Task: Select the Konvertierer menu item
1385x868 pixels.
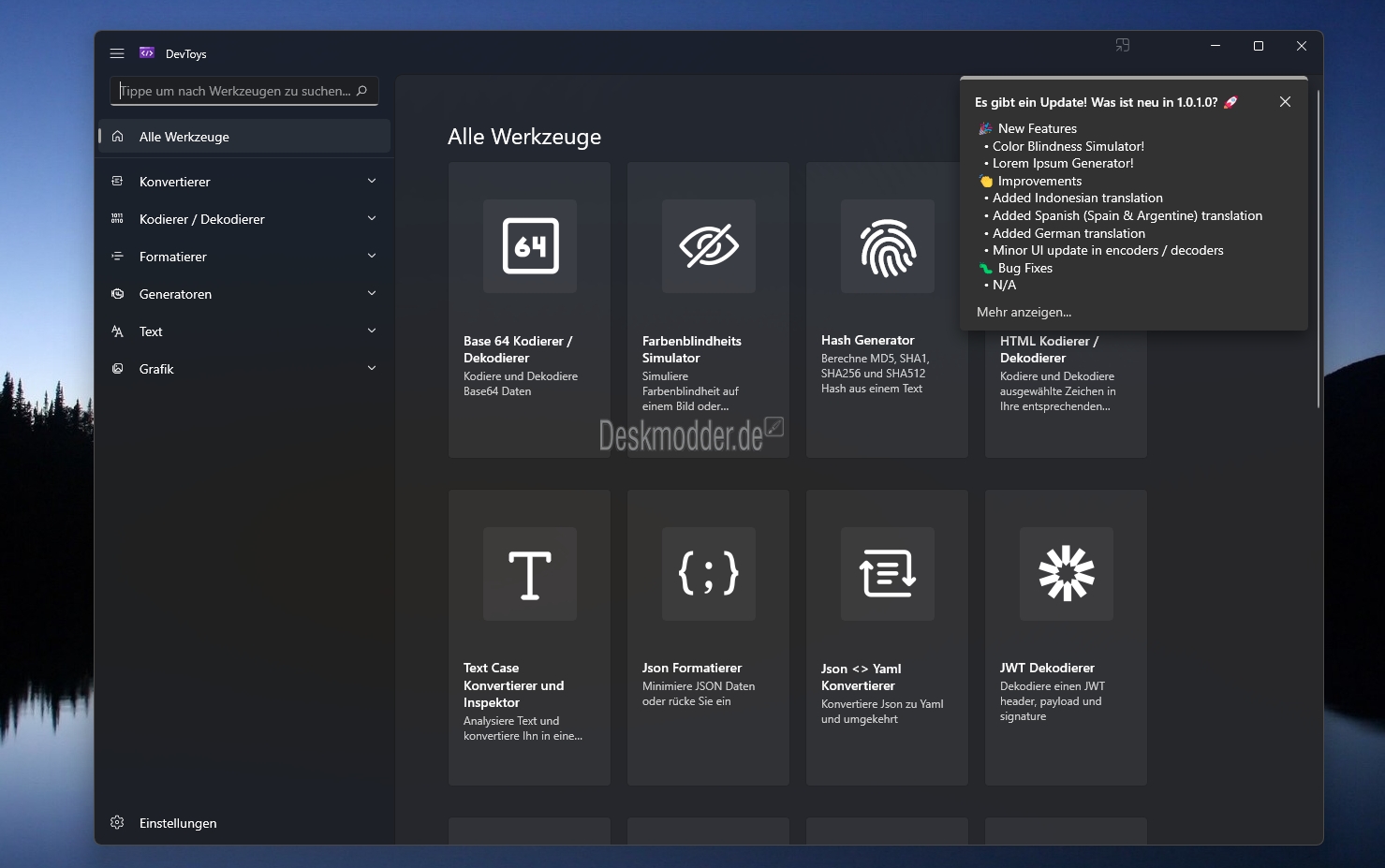Action: (x=244, y=182)
